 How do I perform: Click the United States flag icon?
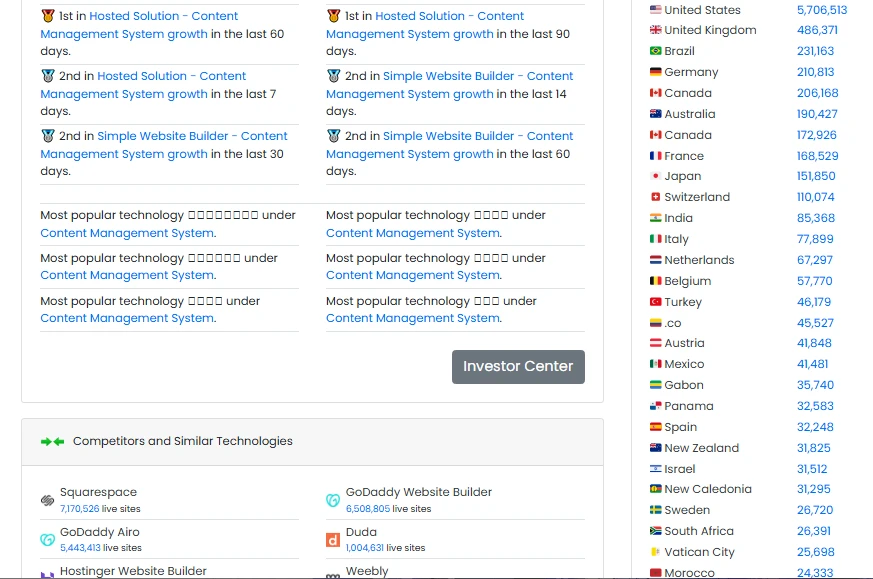tap(655, 10)
